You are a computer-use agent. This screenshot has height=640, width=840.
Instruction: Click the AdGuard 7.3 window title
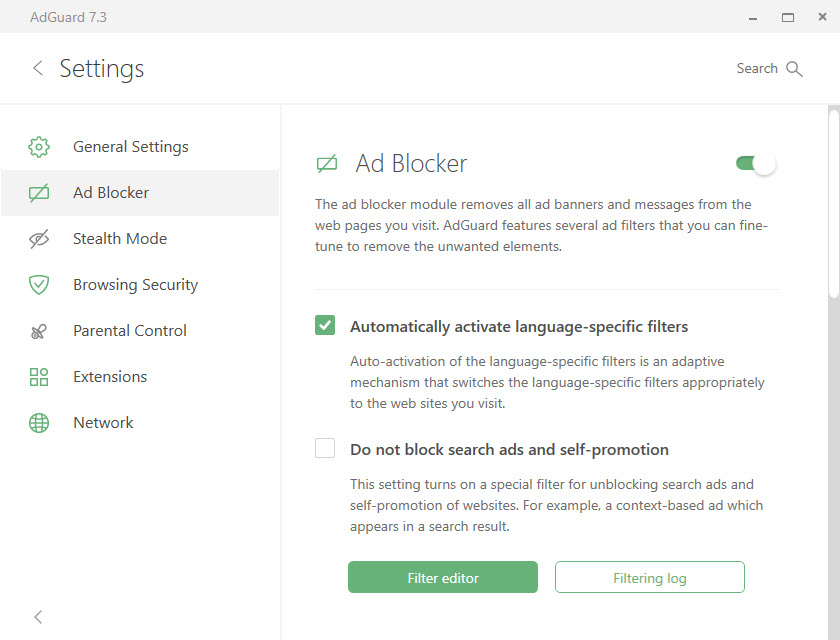(69, 17)
